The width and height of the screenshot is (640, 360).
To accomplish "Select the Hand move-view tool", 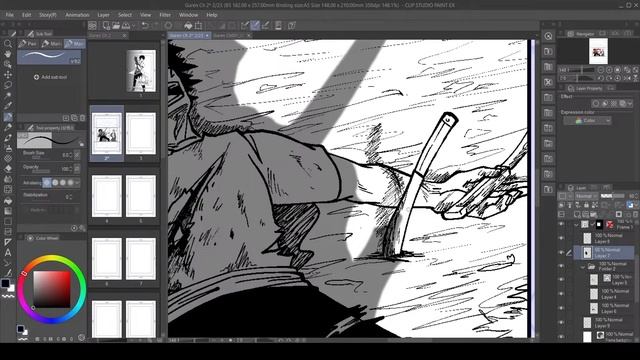I will [8, 54].
